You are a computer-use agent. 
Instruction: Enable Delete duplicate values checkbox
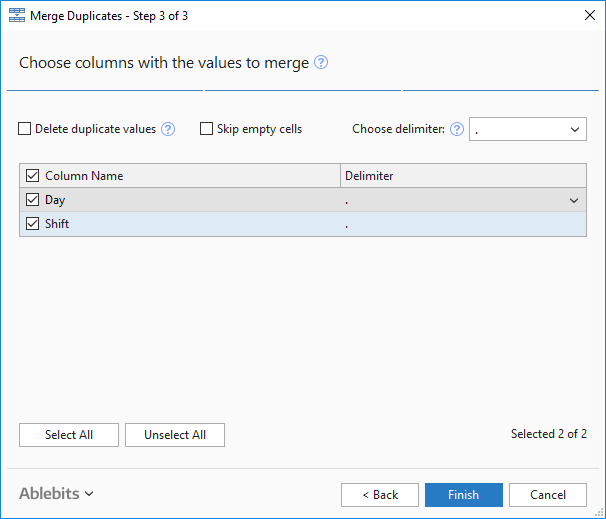click(x=24, y=129)
